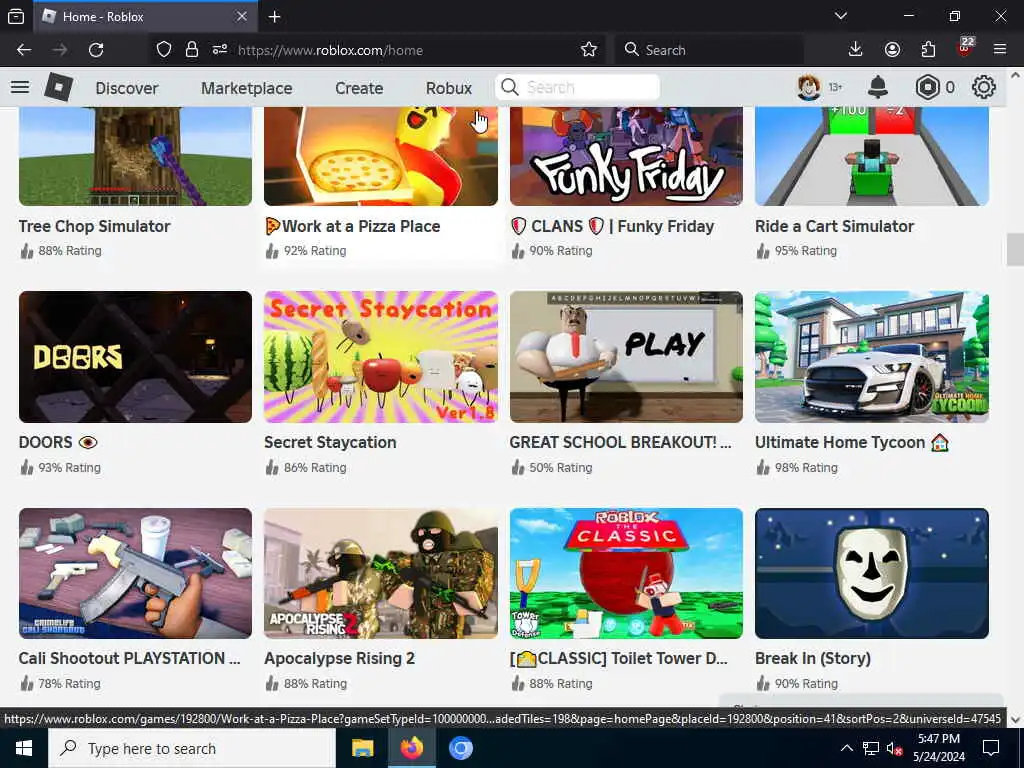Click the Roblox logo icon
Image resolution: width=1024 pixels, height=768 pixels.
(59, 87)
